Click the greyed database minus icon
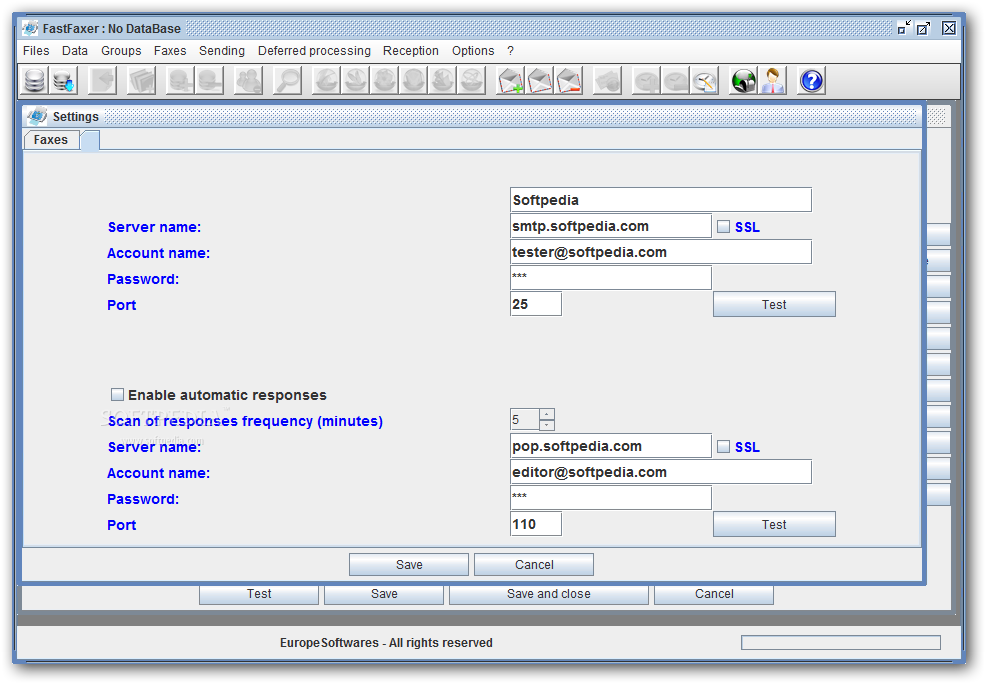 209,81
